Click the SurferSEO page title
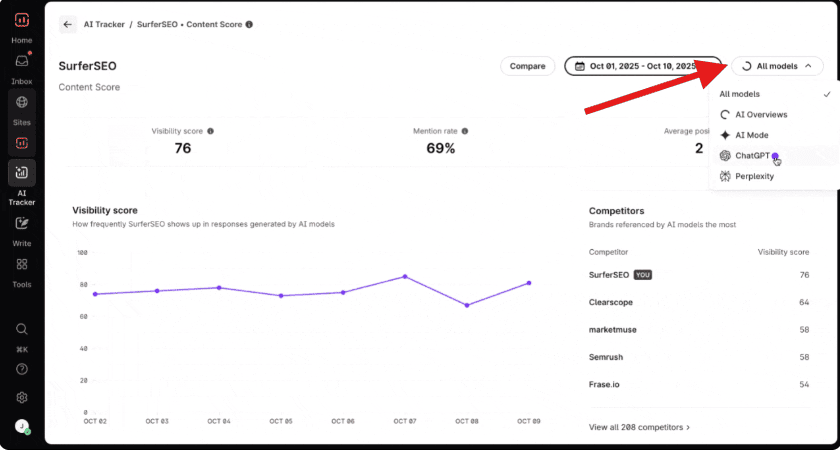Viewport: 840px width, 452px height. tap(87, 66)
